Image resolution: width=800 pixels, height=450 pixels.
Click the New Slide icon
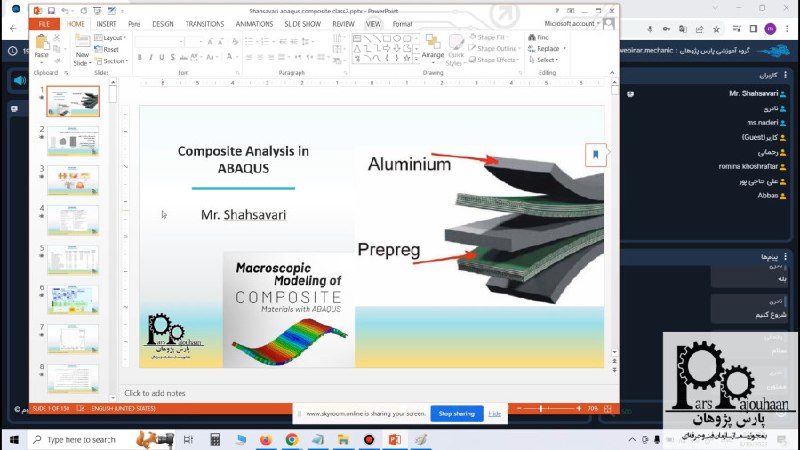click(82, 42)
